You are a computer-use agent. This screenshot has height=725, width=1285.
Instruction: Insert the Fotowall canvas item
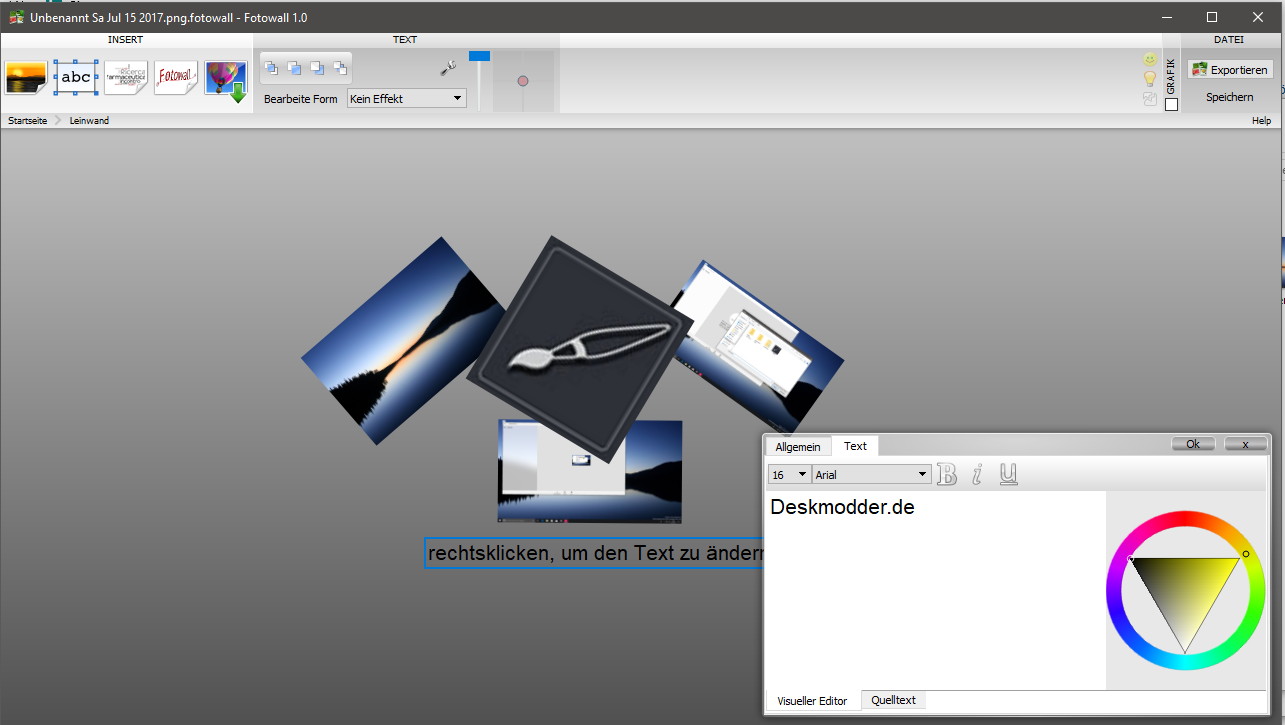click(176, 77)
